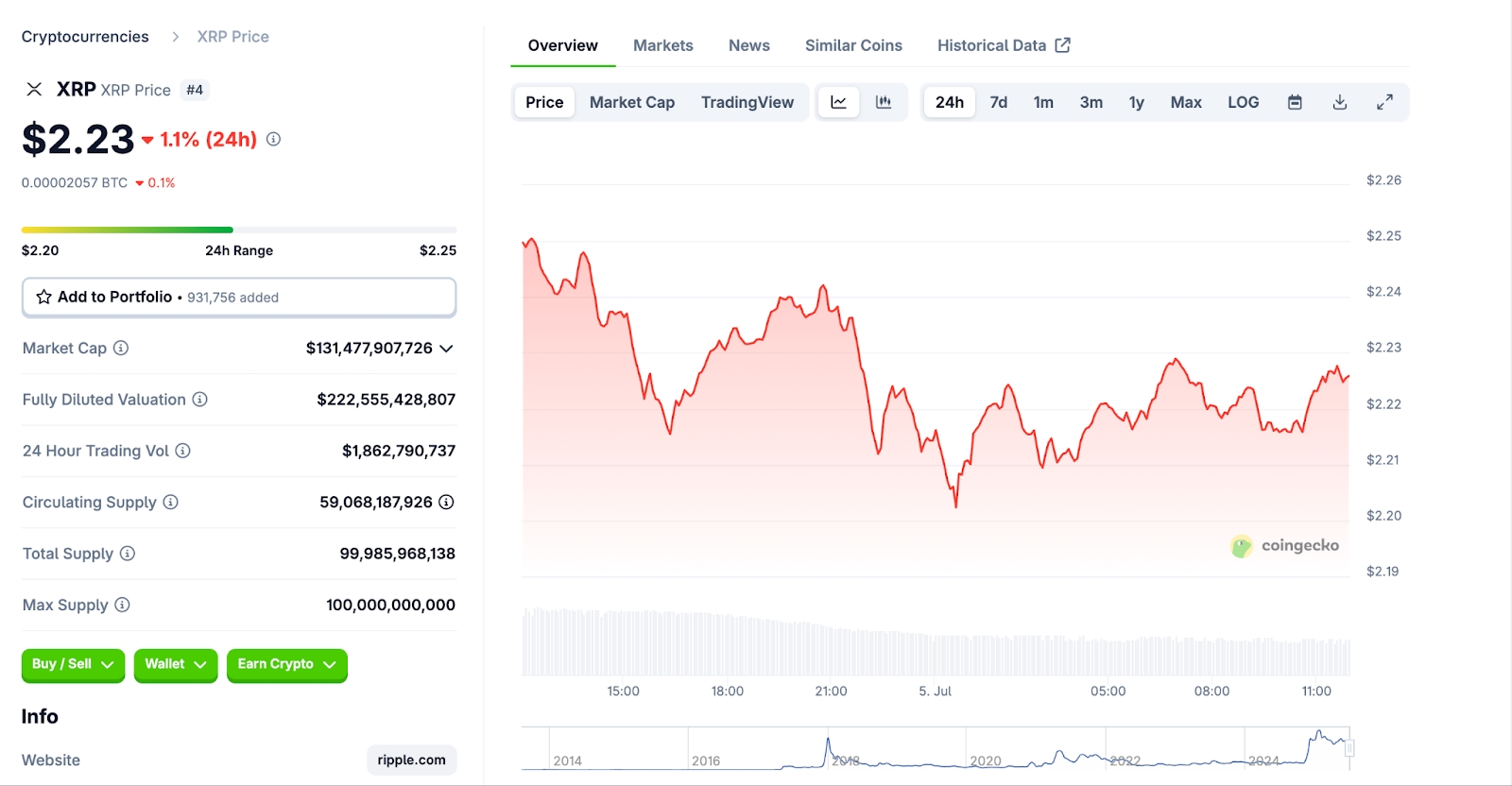The width and height of the screenshot is (1512, 786).
Task: Open the Wallet dropdown
Action: coord(176,664)
